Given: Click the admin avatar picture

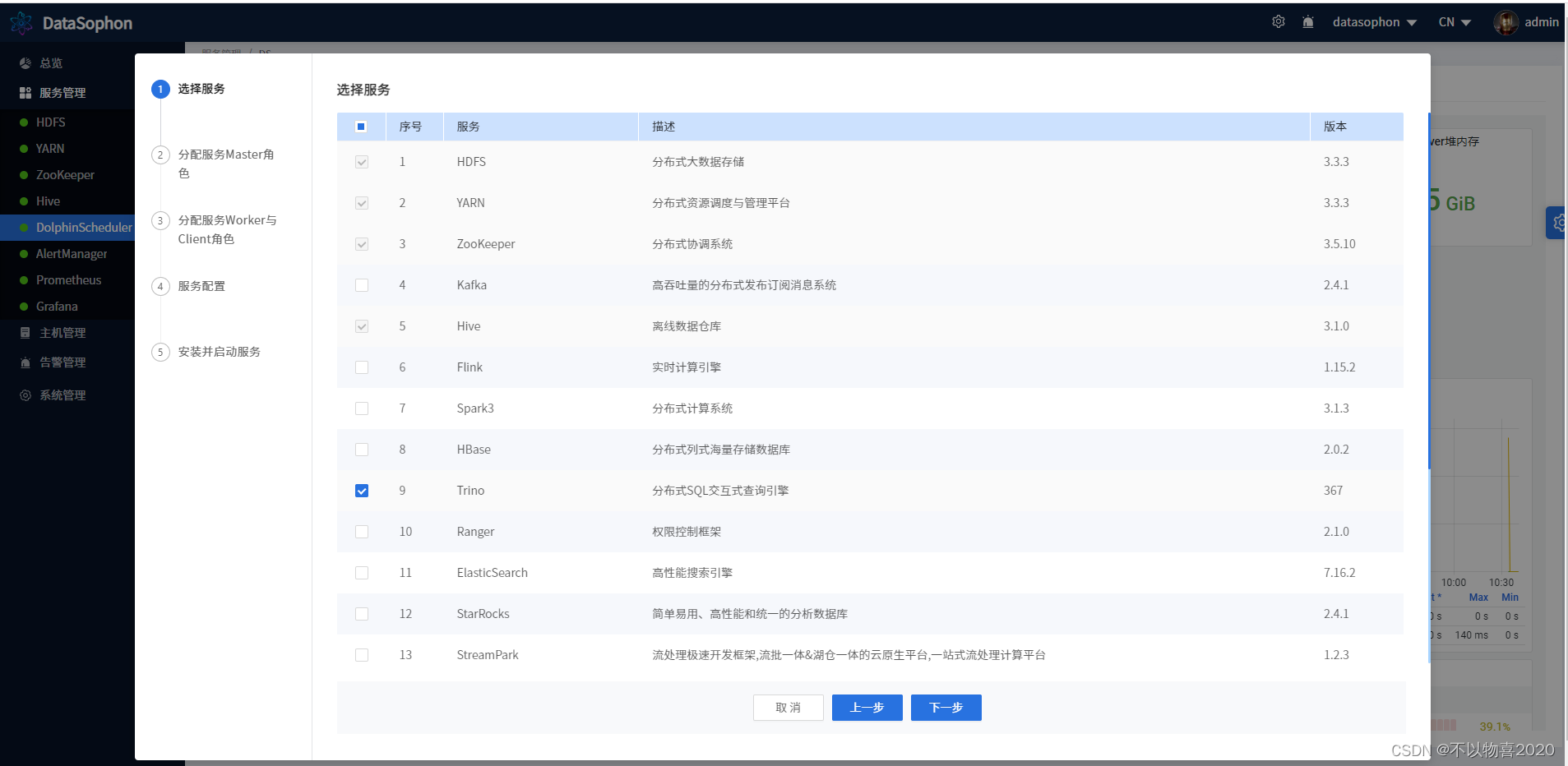Looking at the screenshot, I should 1506,23.
